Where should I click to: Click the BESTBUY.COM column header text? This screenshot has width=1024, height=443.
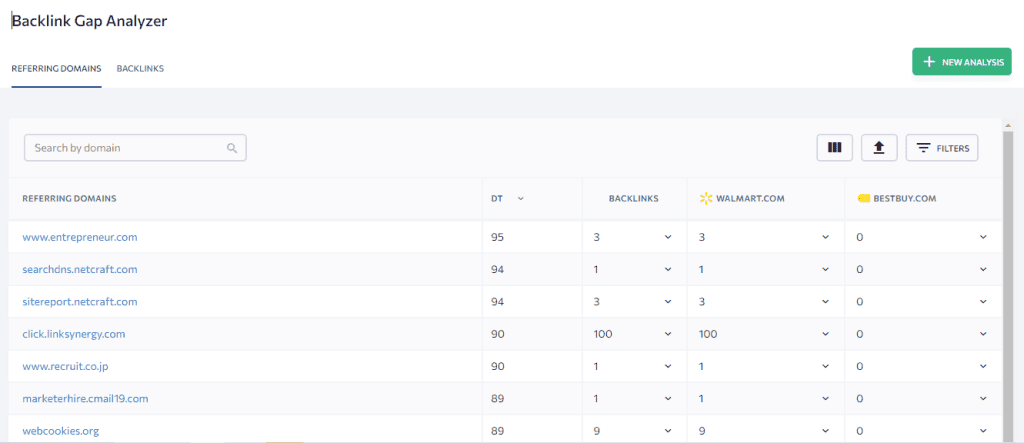[x=905, y=199]
